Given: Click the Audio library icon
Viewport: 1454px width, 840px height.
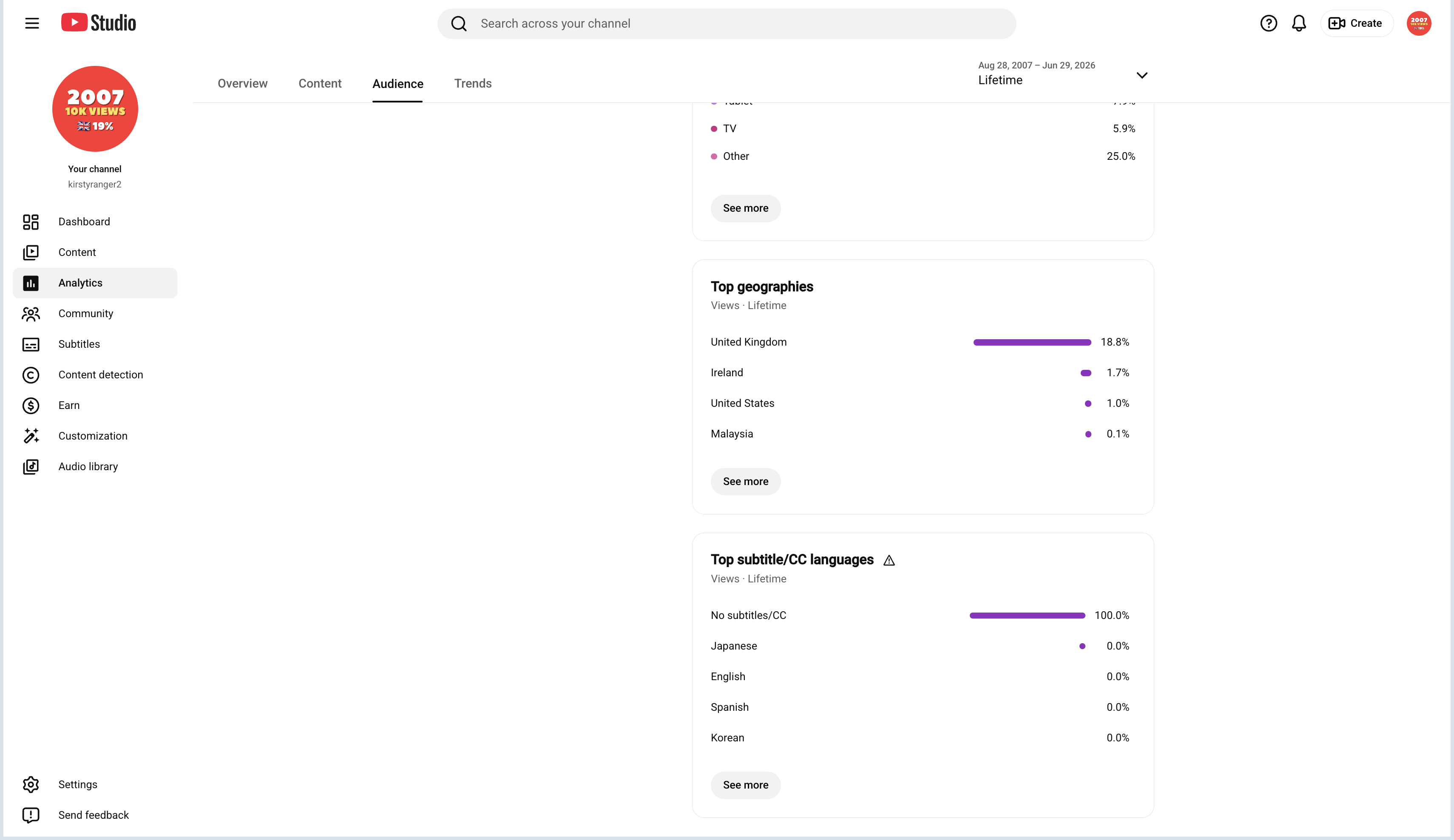Looking at the screenshot, I should 31,466.
